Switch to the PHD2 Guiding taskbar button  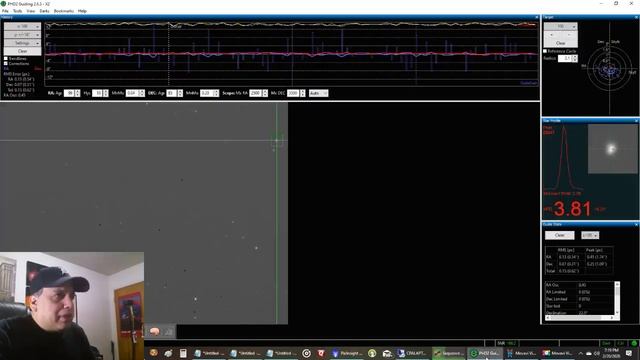click(x=485, y=353)
